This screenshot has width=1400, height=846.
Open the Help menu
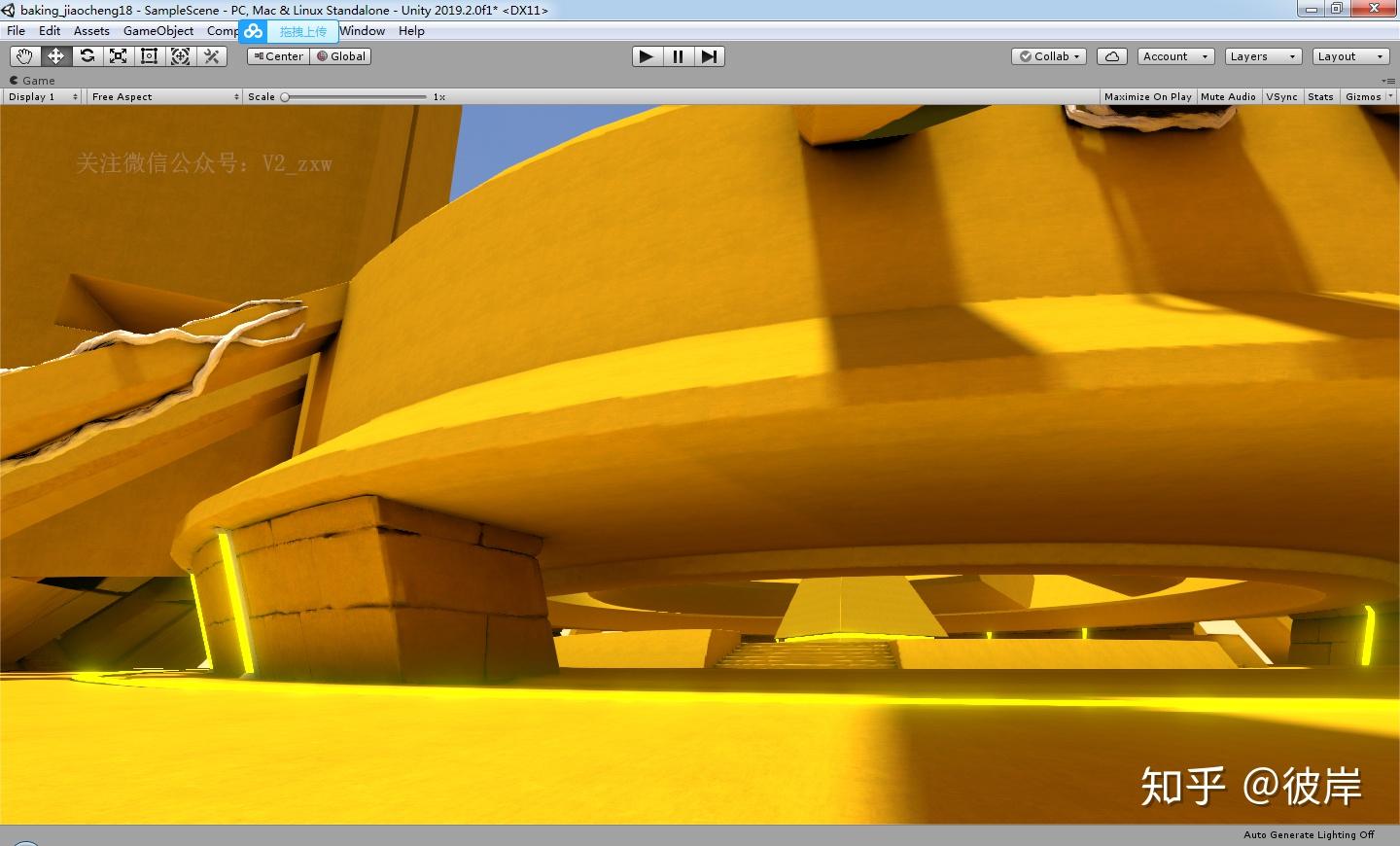[411, 31]
